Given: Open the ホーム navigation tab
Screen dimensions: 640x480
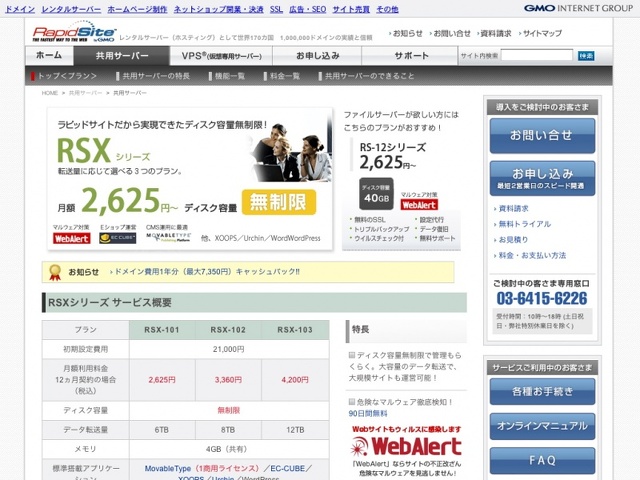Looking at the screenshot, I should (x=49, y=55).
